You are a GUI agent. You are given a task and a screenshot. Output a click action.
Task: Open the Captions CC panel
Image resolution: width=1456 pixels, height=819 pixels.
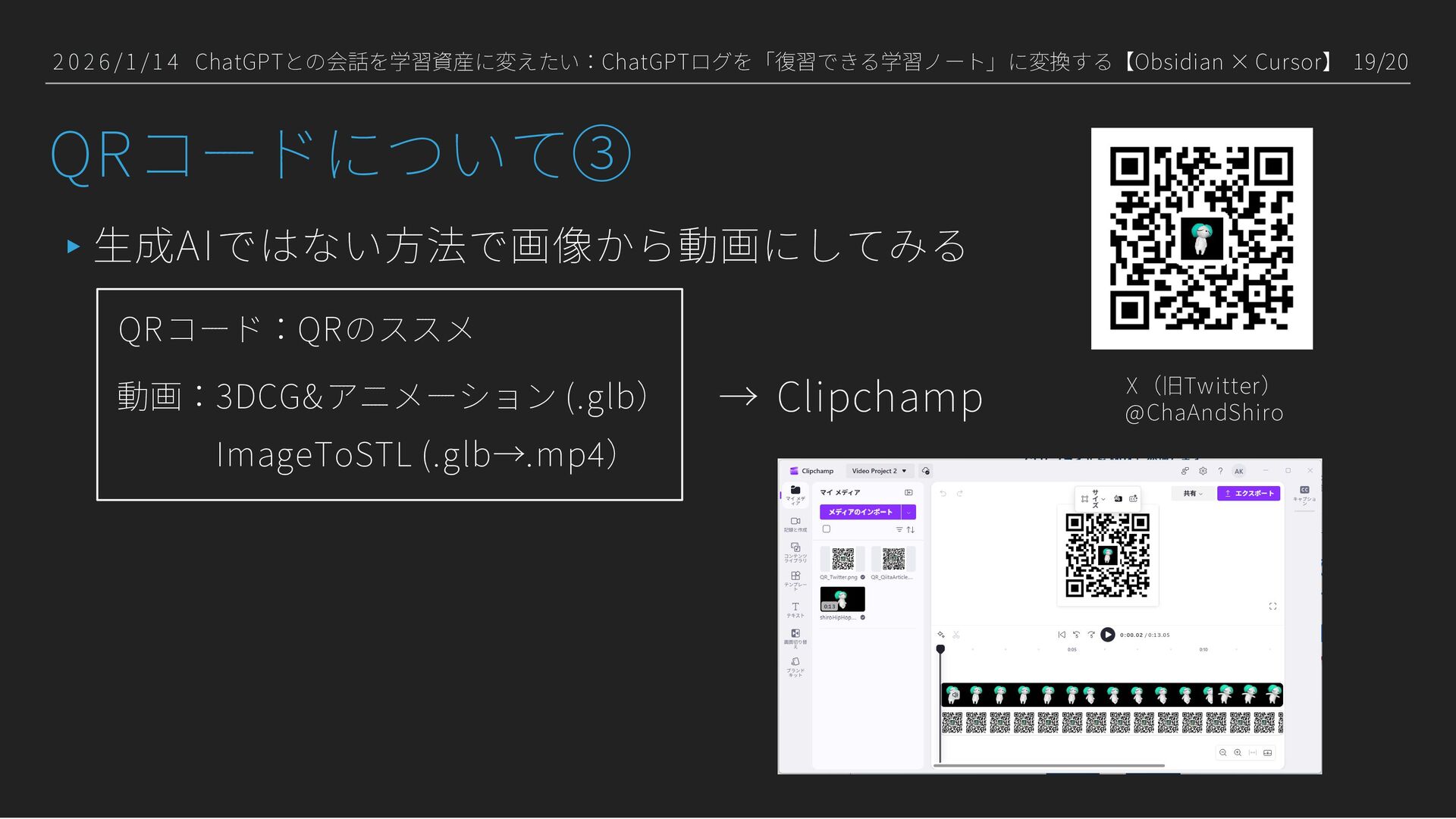coord(1304,491)
